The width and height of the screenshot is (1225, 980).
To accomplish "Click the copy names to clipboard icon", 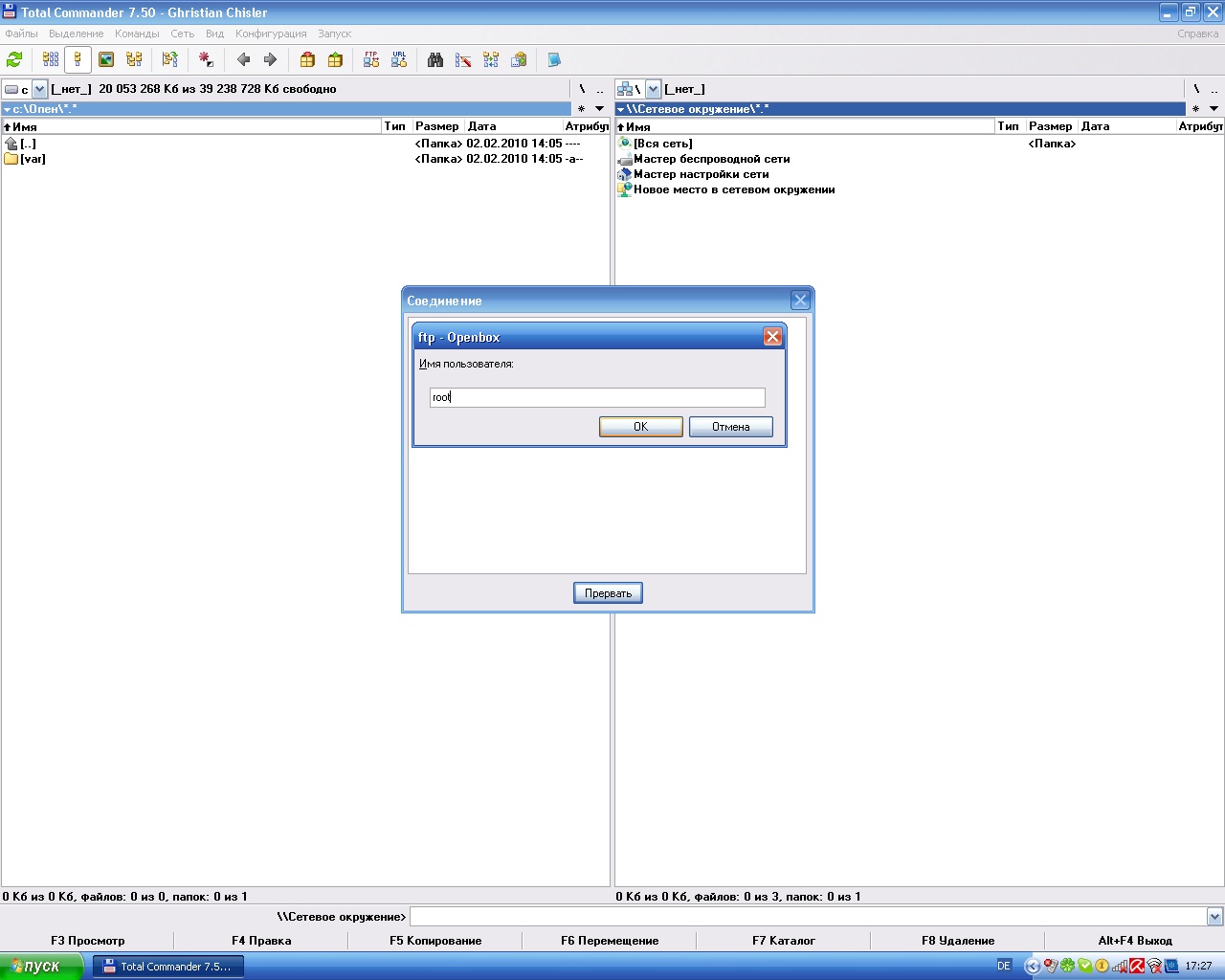I will pos(519,59).
